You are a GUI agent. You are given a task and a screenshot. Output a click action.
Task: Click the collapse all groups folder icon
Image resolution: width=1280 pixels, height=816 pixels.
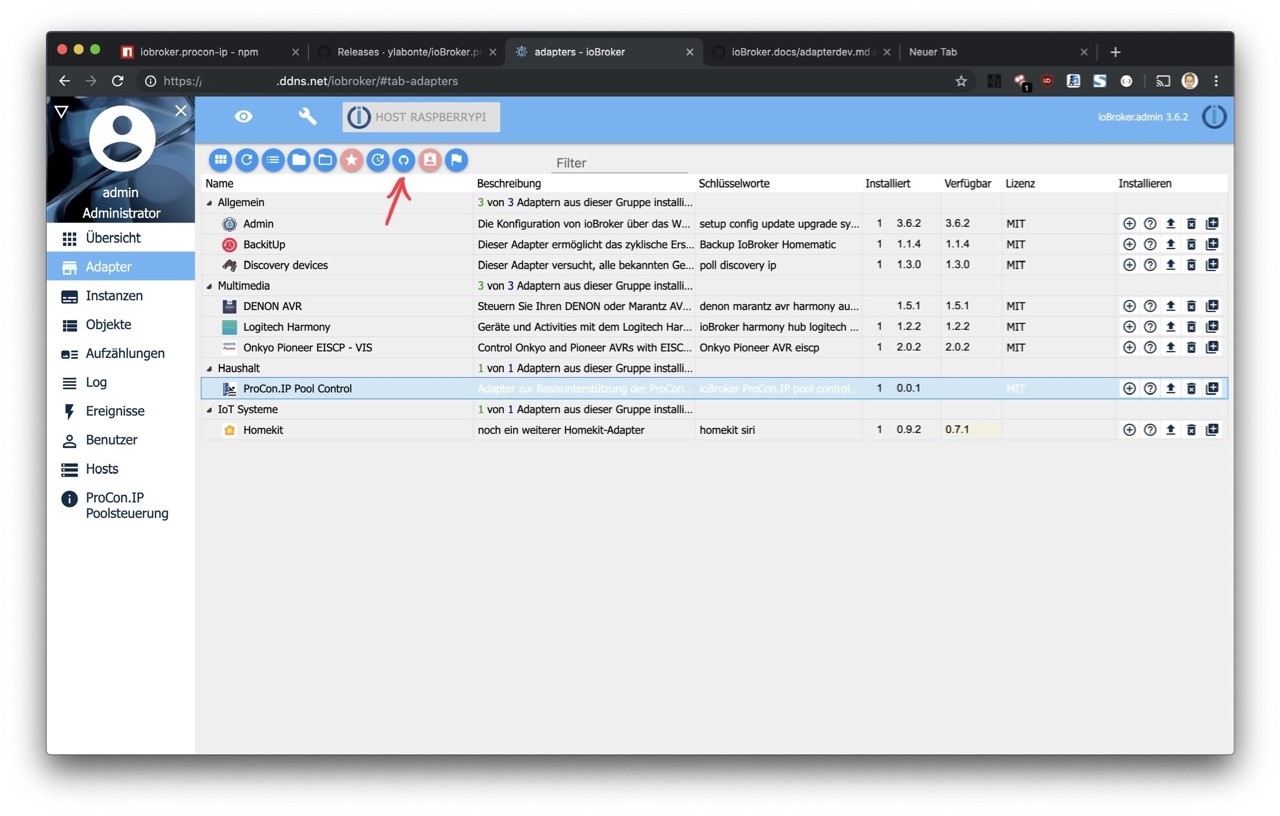pos(299,160)
